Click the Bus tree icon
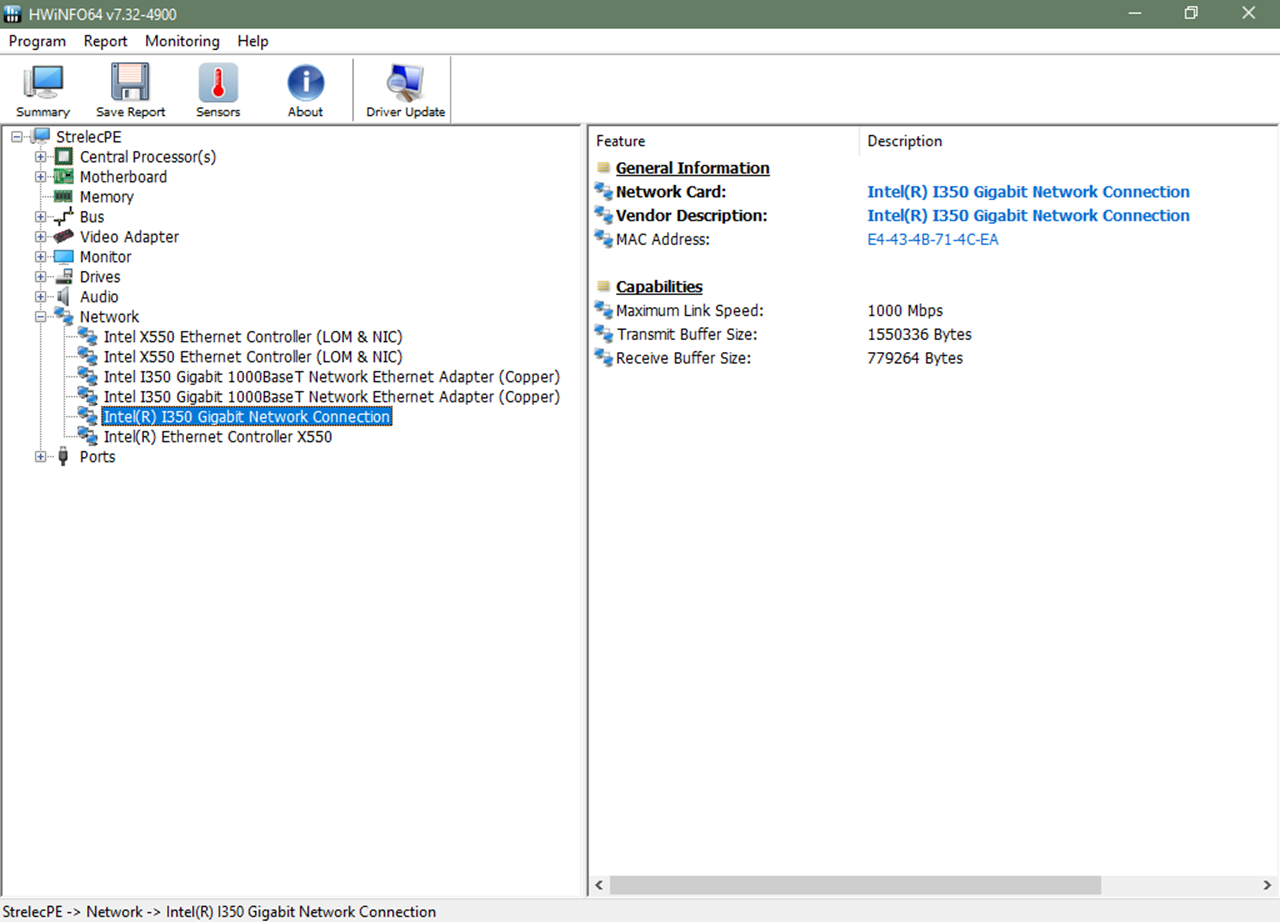Viewport: 1280px width, 922px height. click(x=63, y=217)
